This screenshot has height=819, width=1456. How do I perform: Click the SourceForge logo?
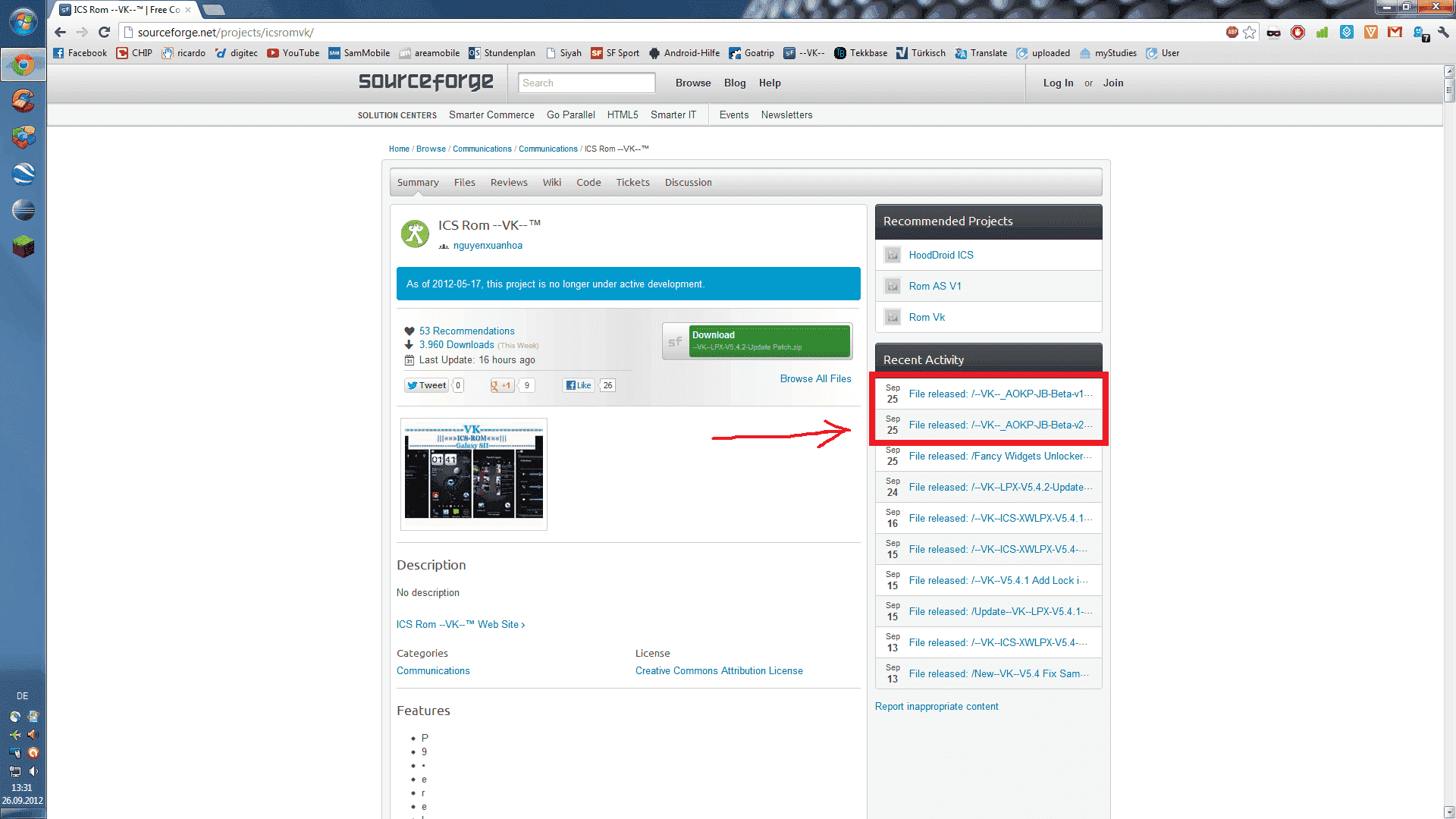[x=426, y=82]
